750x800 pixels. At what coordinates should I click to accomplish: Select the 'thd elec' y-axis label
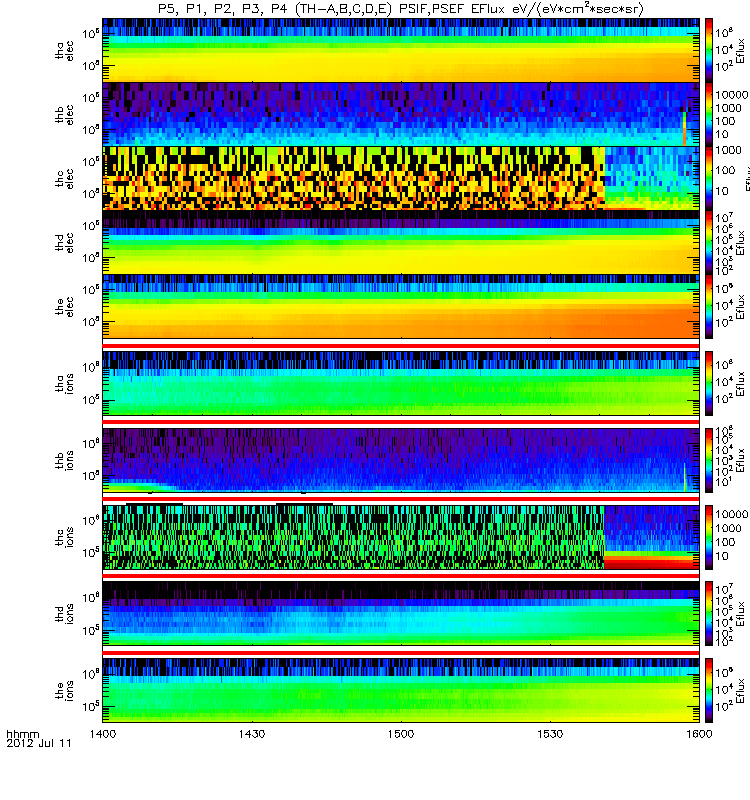pos(64,243)
